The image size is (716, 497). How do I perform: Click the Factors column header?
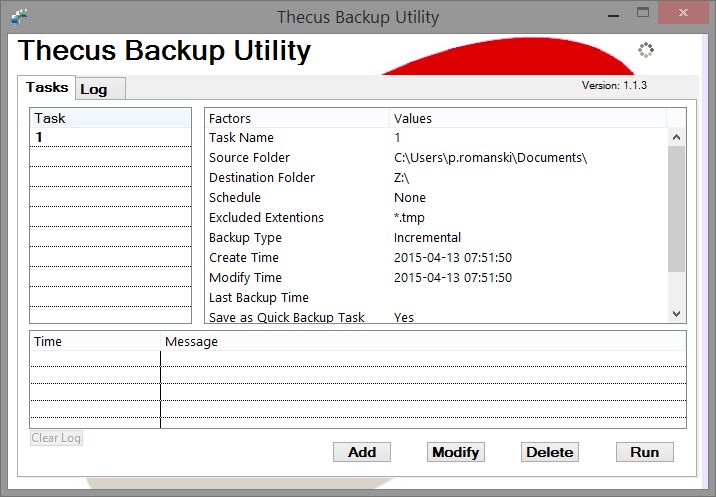coord(297,118)
